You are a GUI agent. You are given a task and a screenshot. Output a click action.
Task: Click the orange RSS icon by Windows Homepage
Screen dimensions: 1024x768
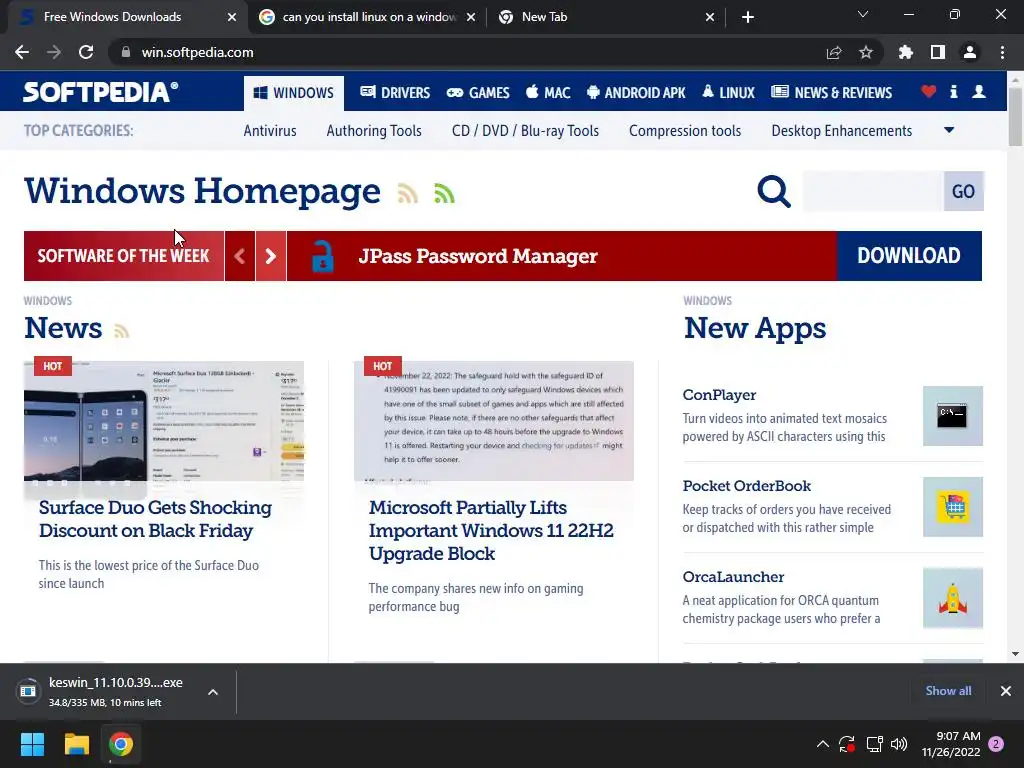click(x=408, y=194)
